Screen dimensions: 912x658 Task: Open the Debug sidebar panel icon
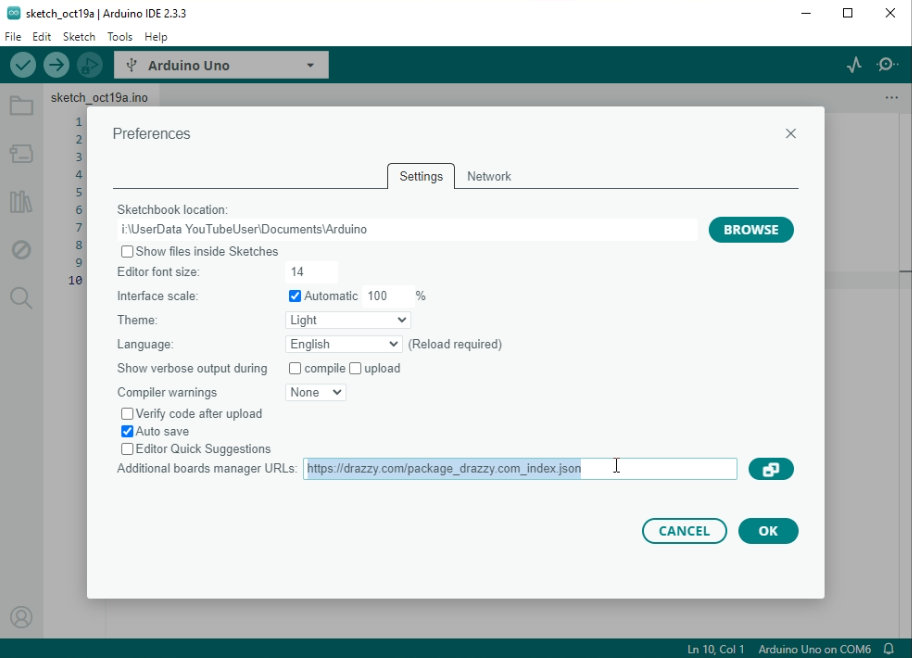pos(22,250)
